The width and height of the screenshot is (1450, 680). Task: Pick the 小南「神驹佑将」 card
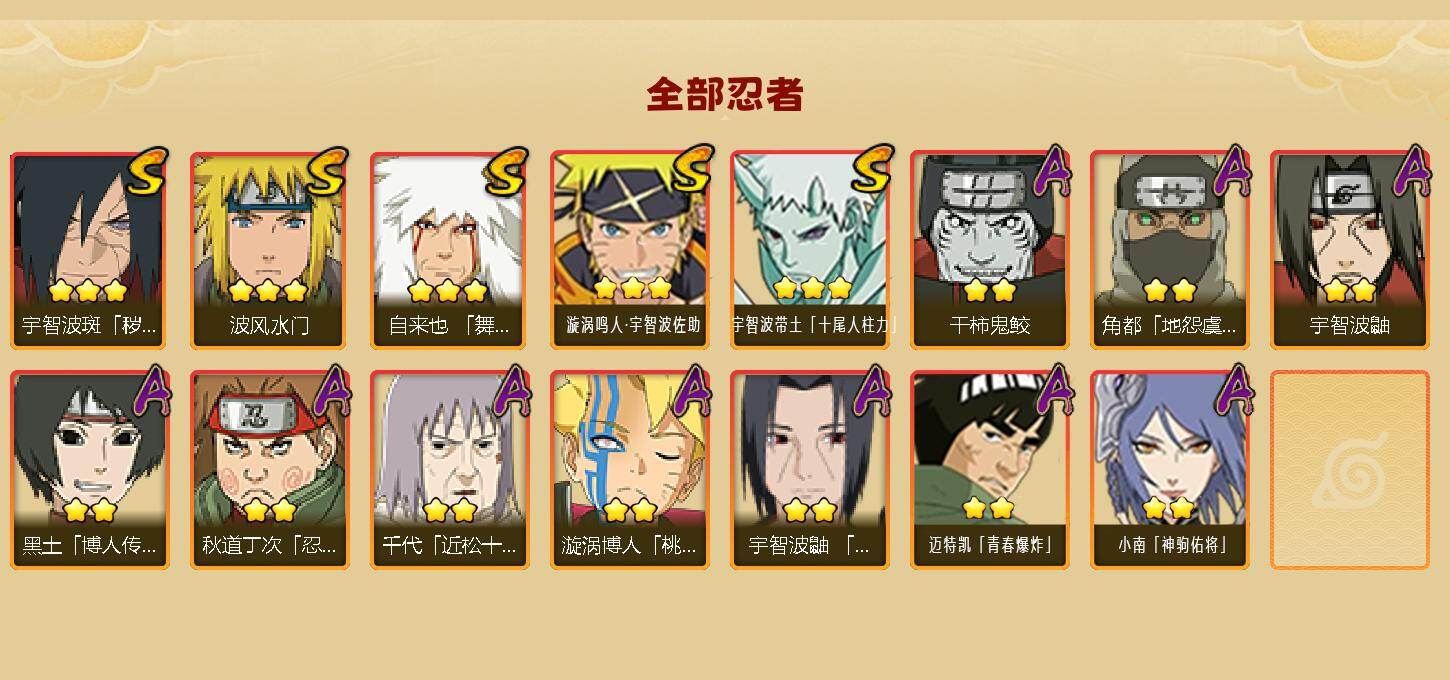click(1169, 470)
